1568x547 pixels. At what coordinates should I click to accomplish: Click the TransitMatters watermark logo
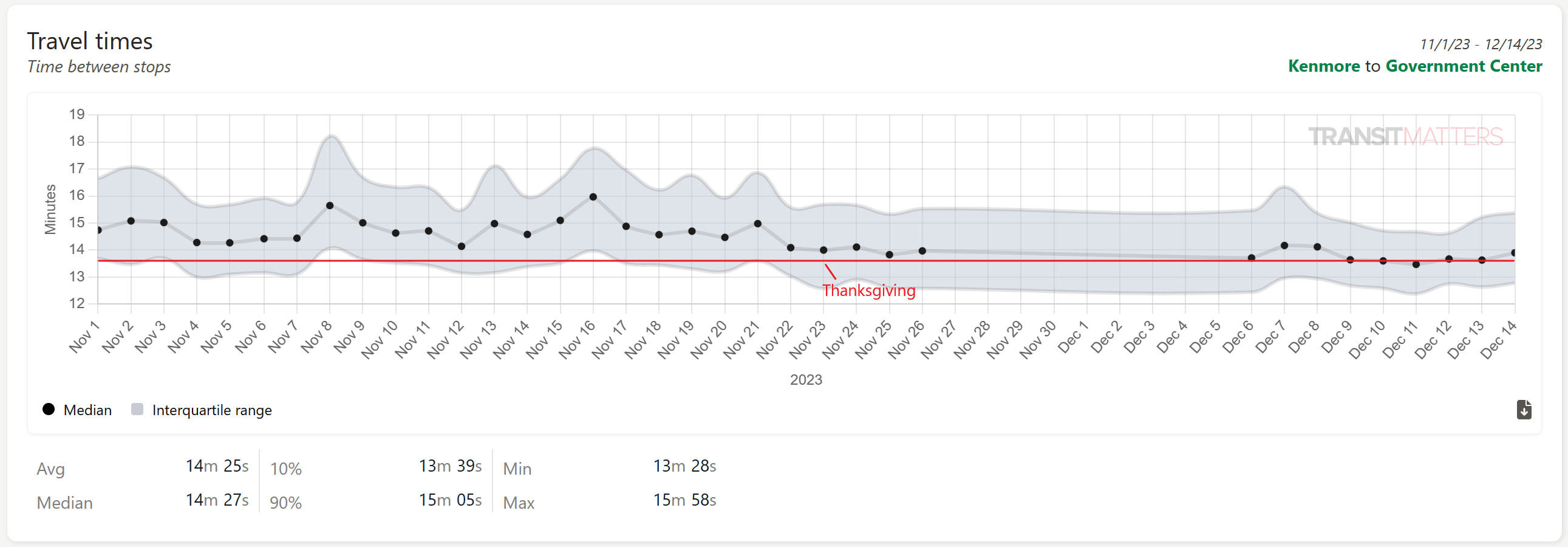point(1405,136)
